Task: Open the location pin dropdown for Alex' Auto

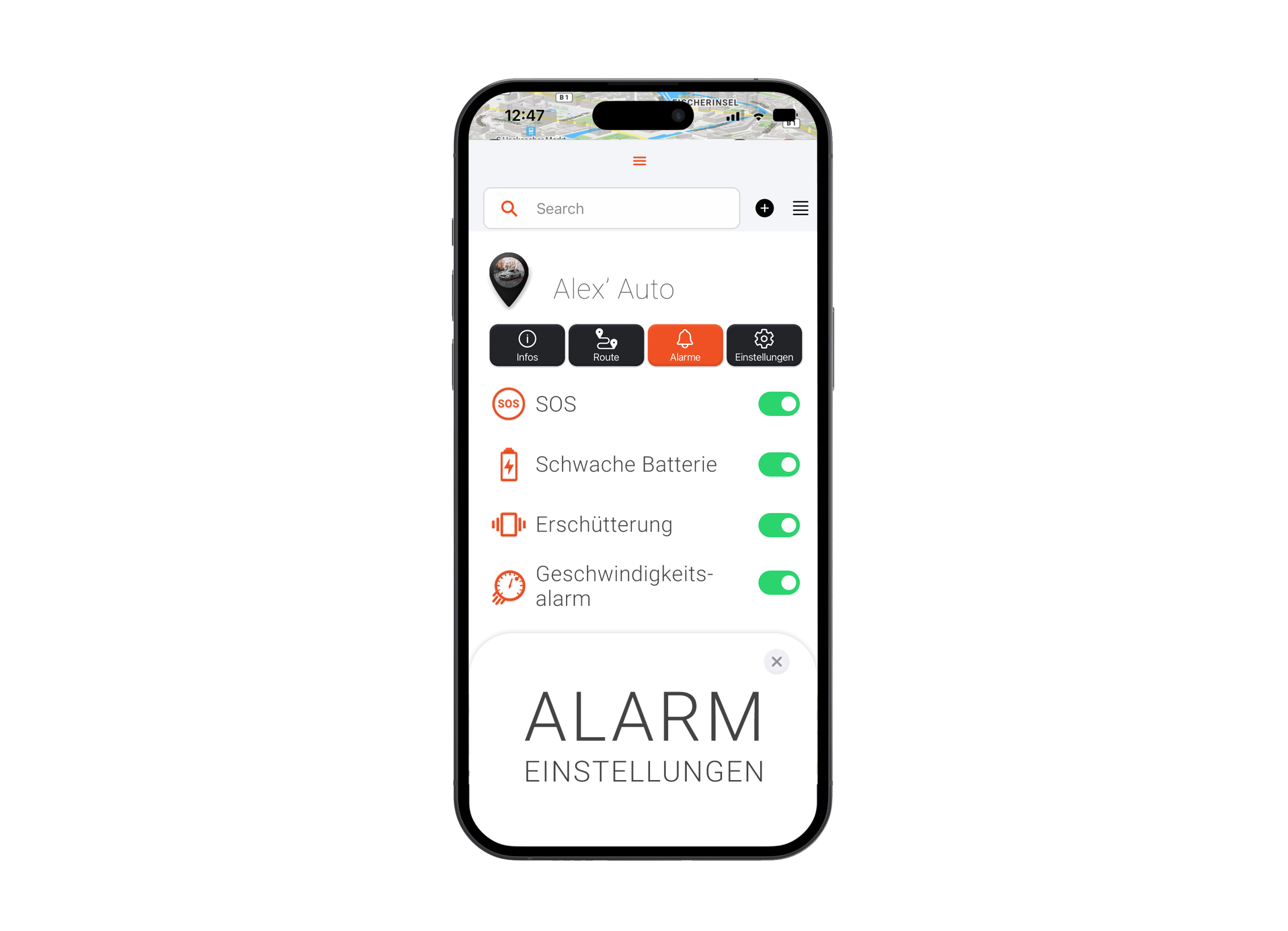Action: [510, 284]
